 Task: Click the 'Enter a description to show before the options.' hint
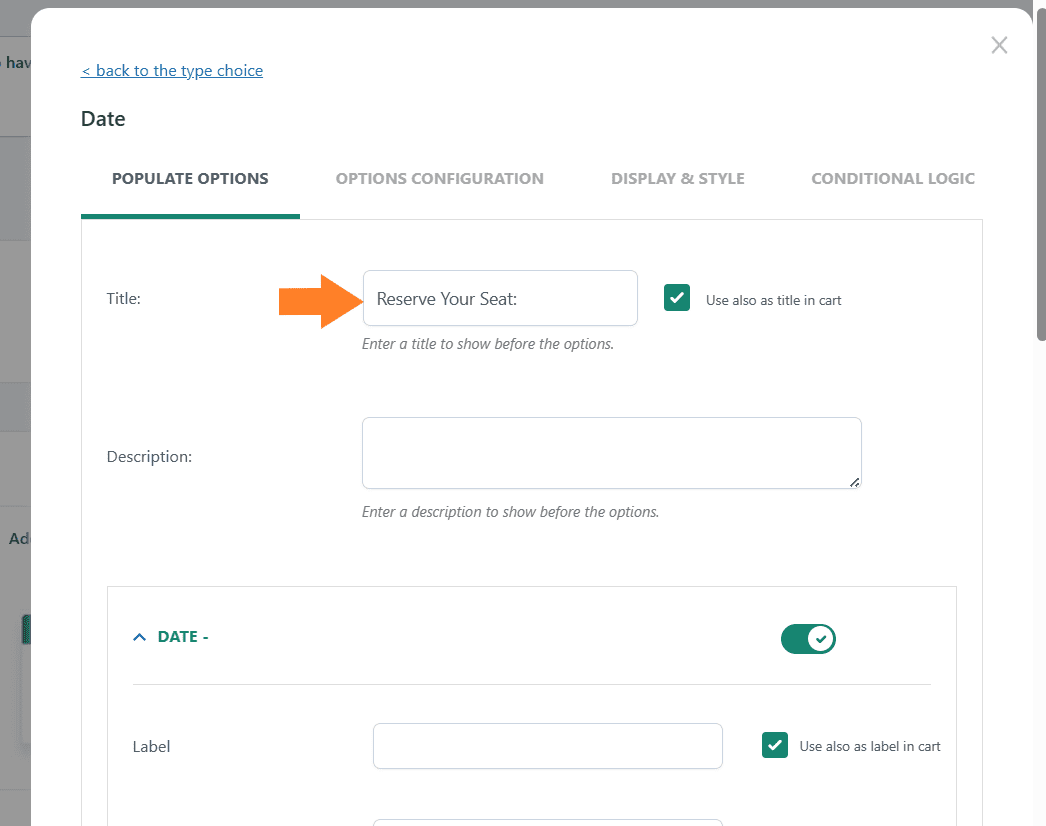tap(510, 512)
